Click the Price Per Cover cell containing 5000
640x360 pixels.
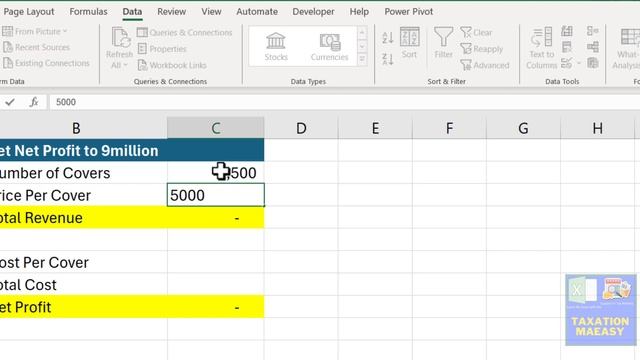point(216,195)
